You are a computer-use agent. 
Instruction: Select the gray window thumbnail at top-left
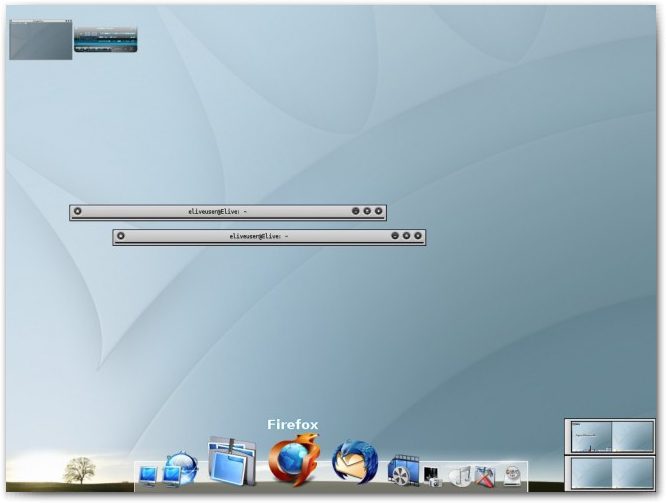(x=41, y=39)
